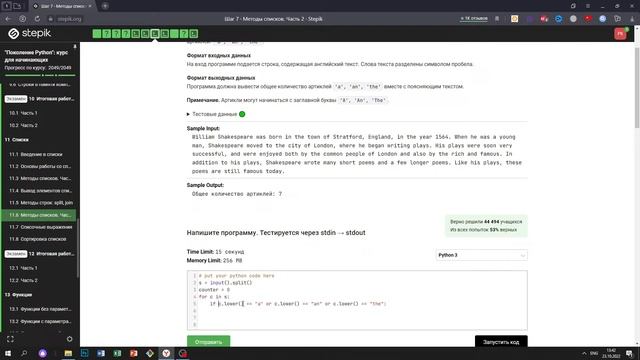Image resolution: width=640 pixels, height=360 pixels.
Task: Open lesson 11.8 Сортировка списков
Action: [38, 239]
